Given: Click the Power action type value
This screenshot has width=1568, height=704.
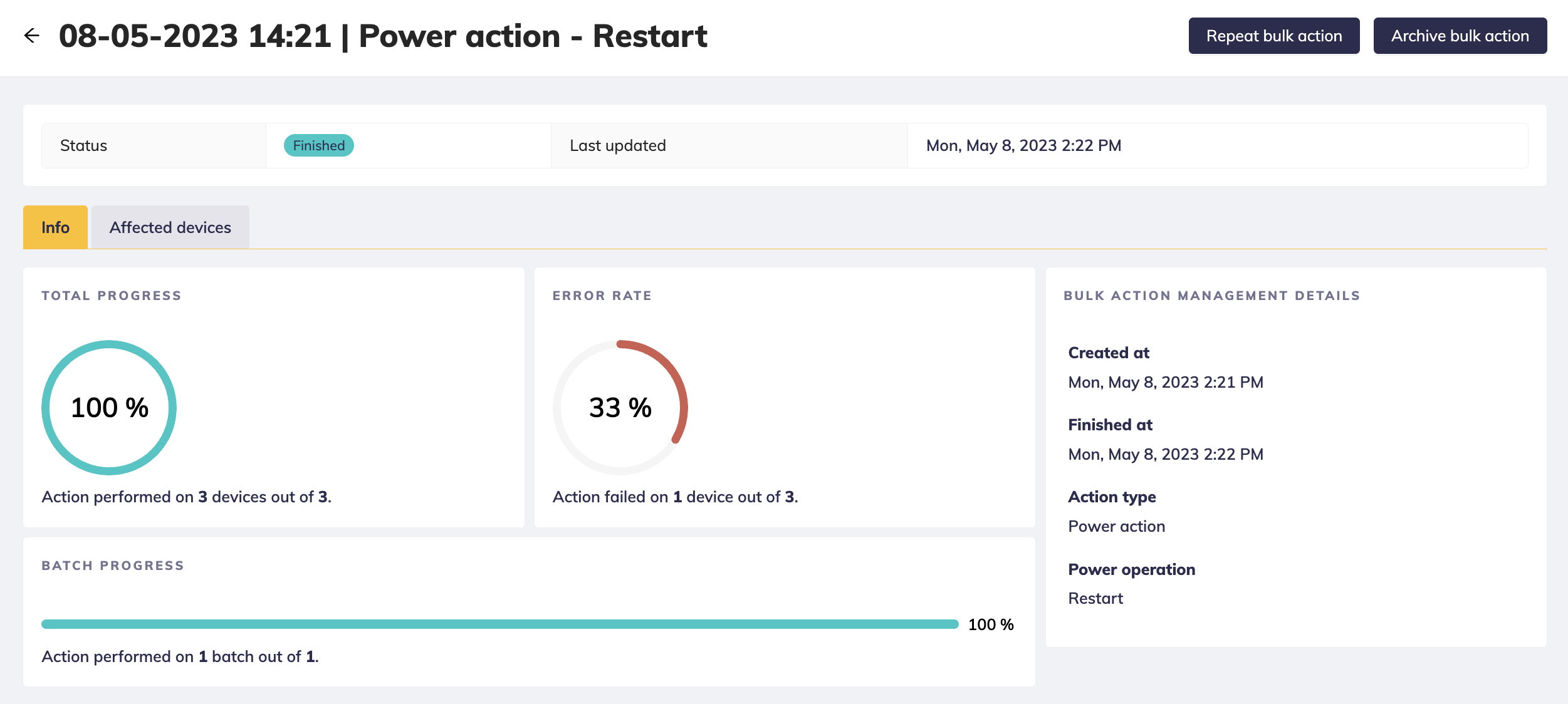Looking at the screenshot, I should (1116, 526).
